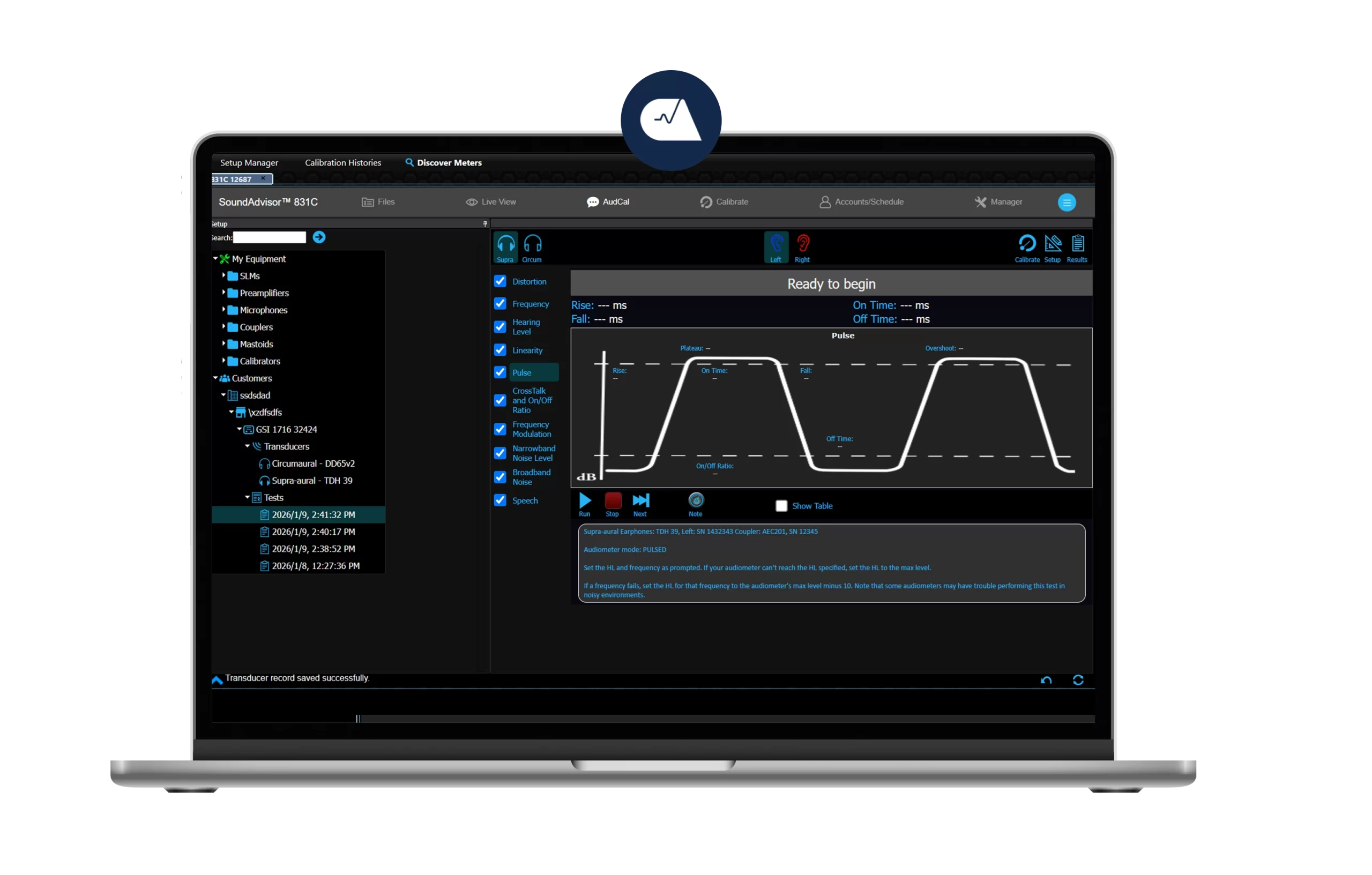This screenshot has height=875, width=1372.
Task: Click the undo arrow in status bar
Action: [x=1046, y=680]
